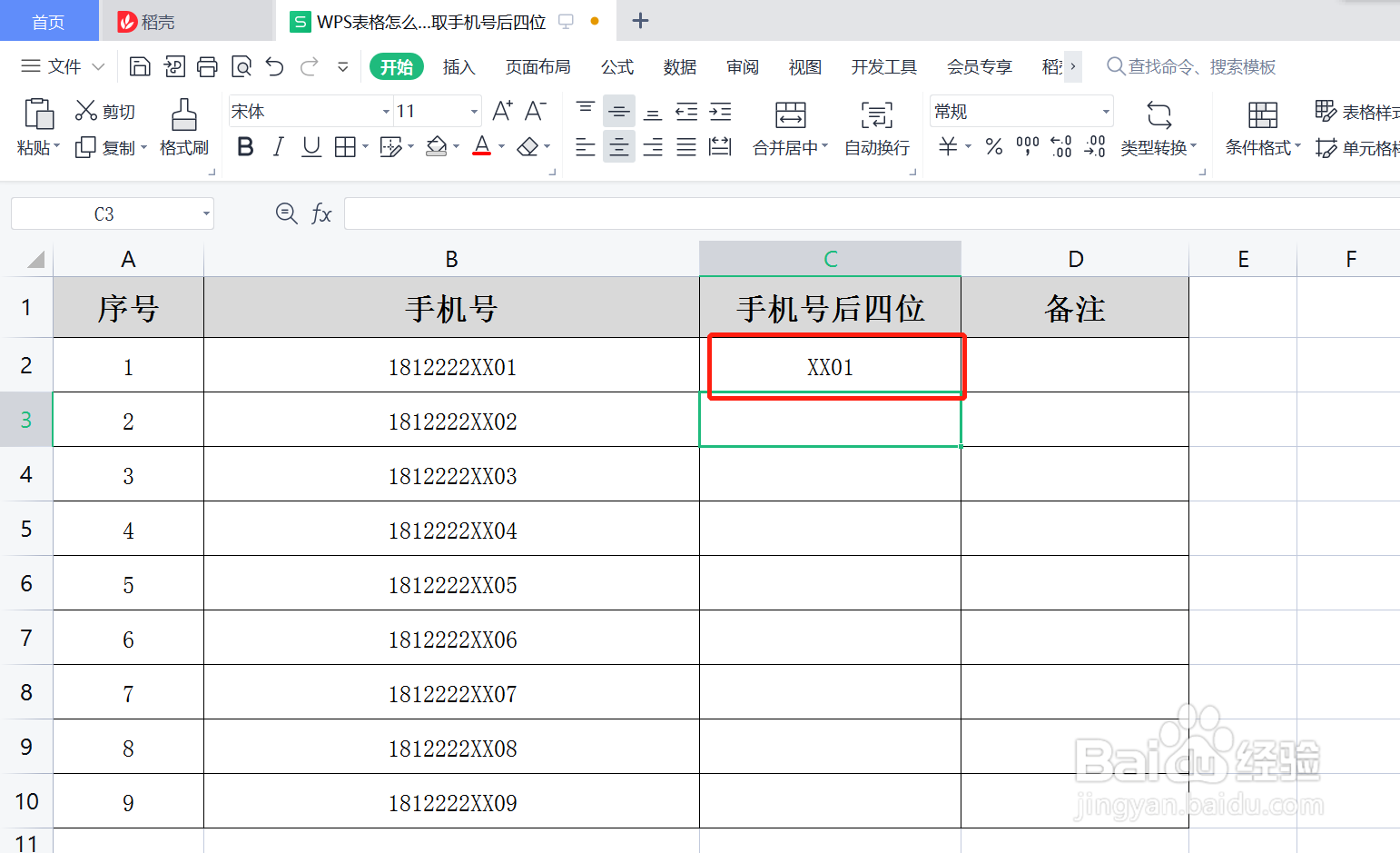
Task: Click the fx insert function button
Action: [321, 213]
